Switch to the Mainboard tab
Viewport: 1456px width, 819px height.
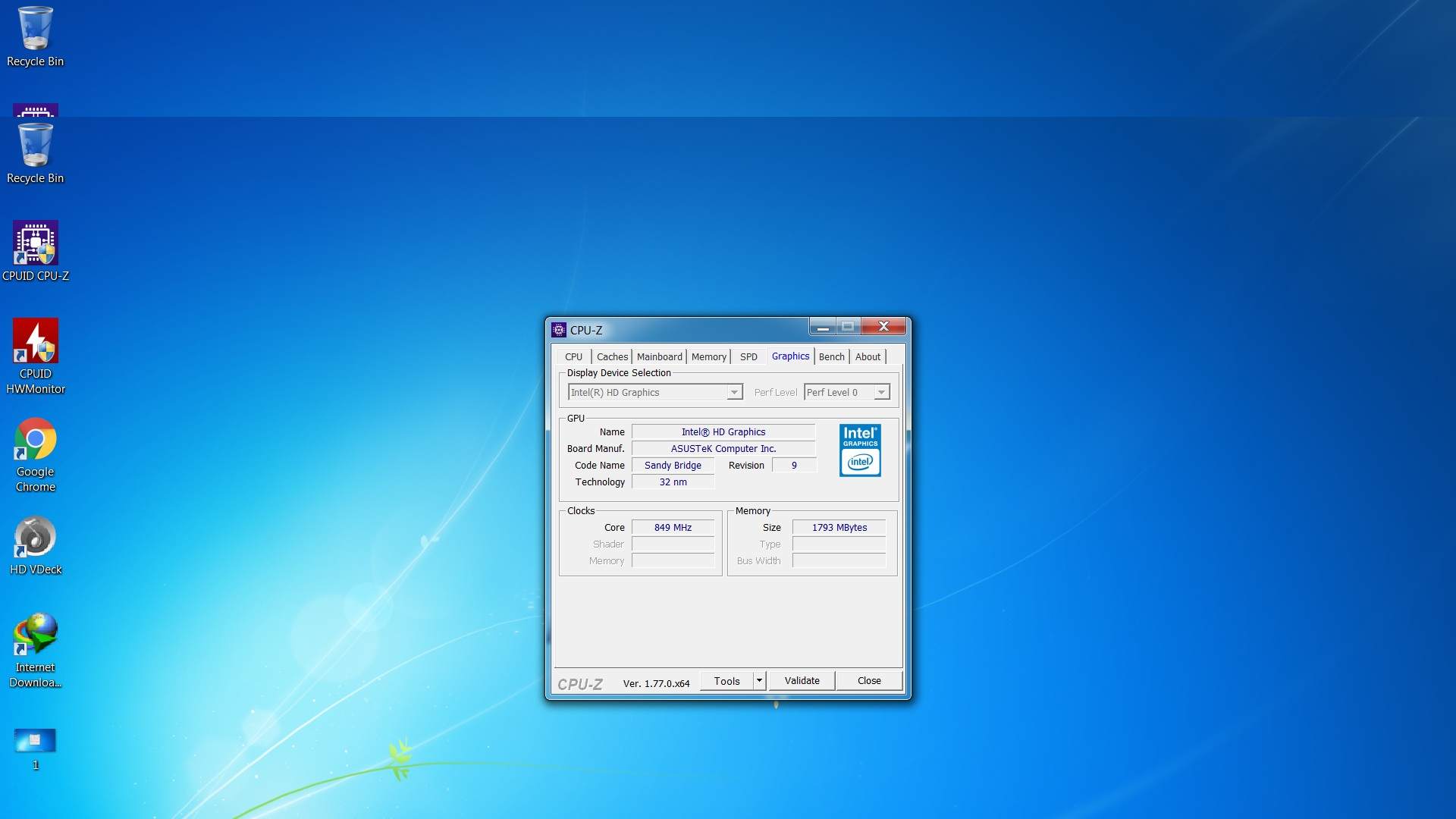click(659, 357)
